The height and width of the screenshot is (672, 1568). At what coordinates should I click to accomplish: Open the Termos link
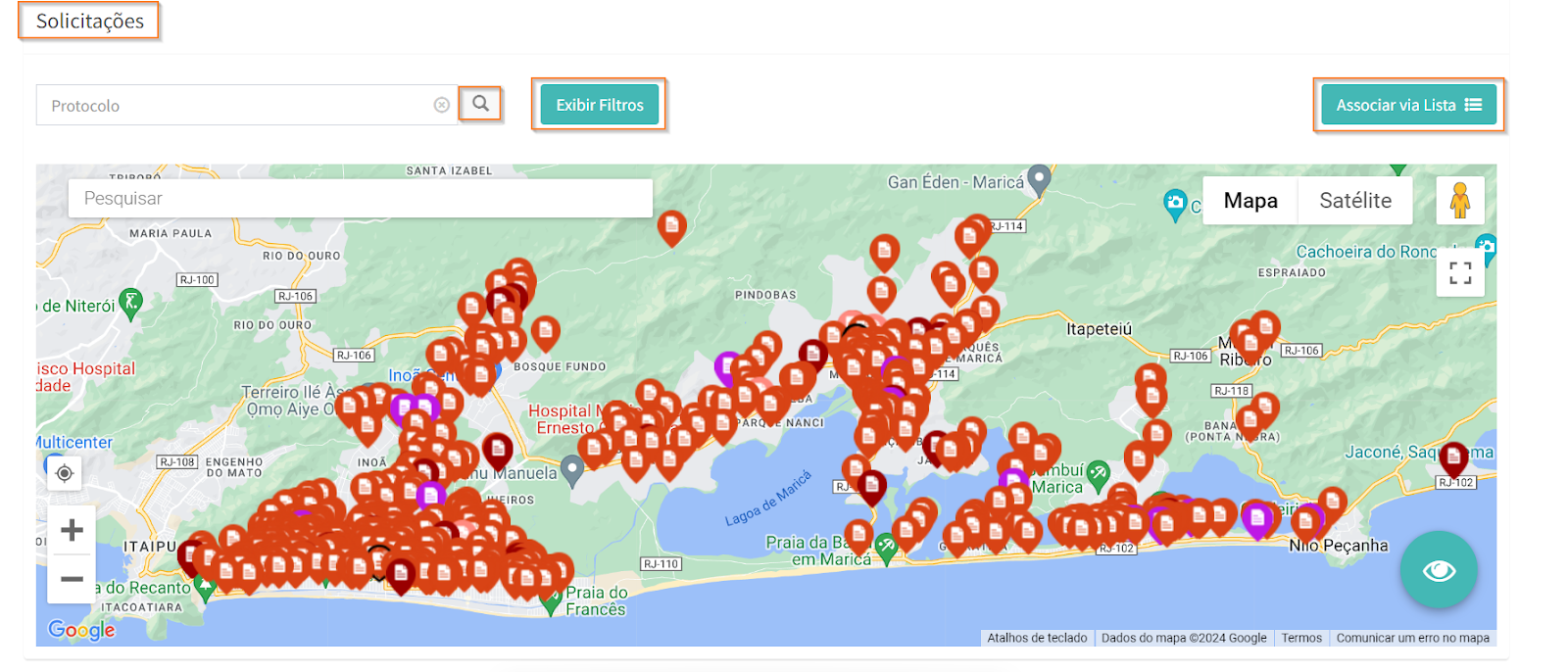point(1300,638)
